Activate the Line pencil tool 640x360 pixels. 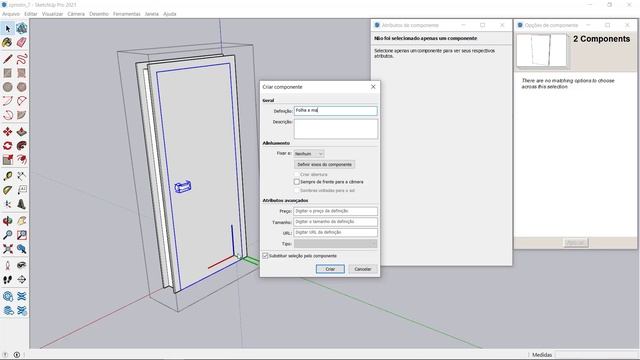tap(8, 59)
